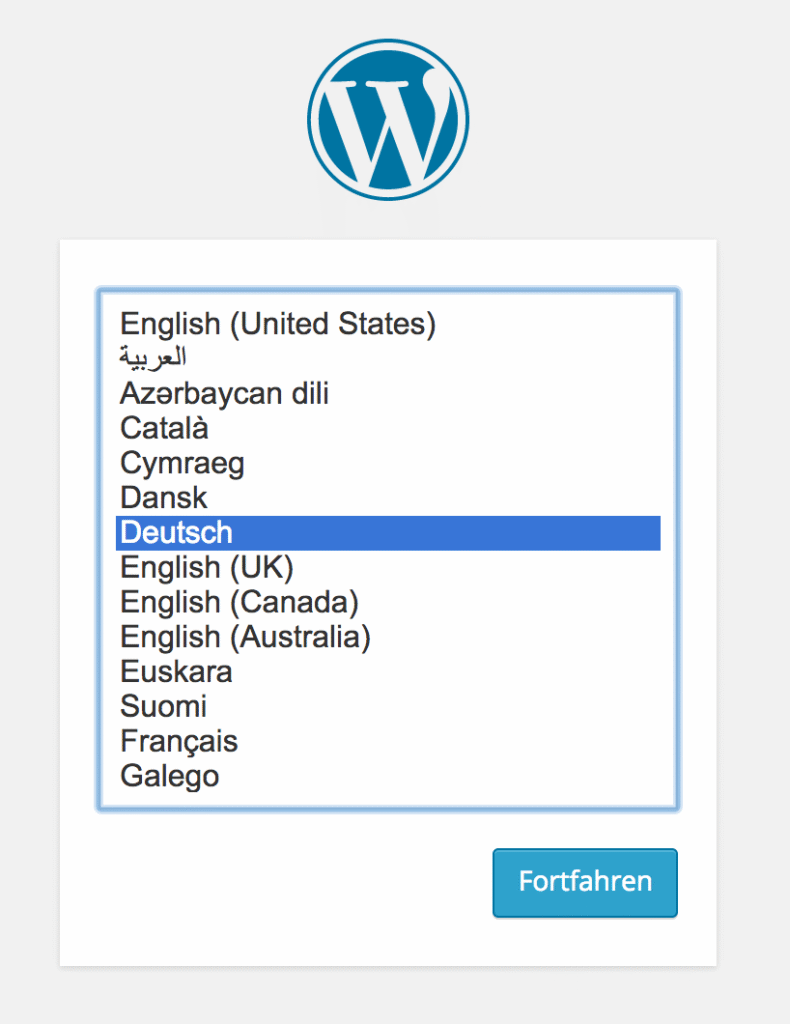Choose the Welsh language option
Screen dimensions: 790x1024
pyautogui.click(x=182, y=464)
